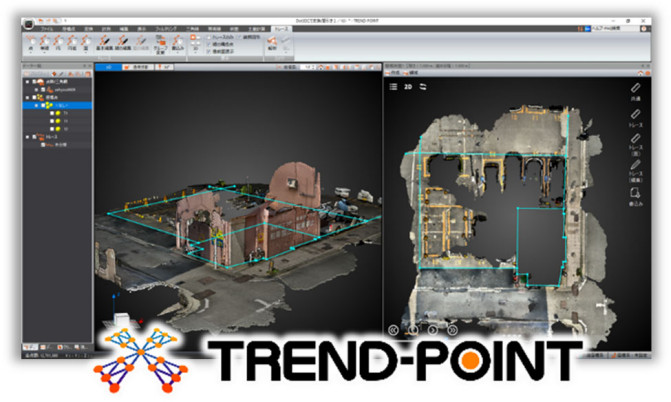Select the 単線 single-line trace tool
671x402 pixels.
[x=45, y=43]
